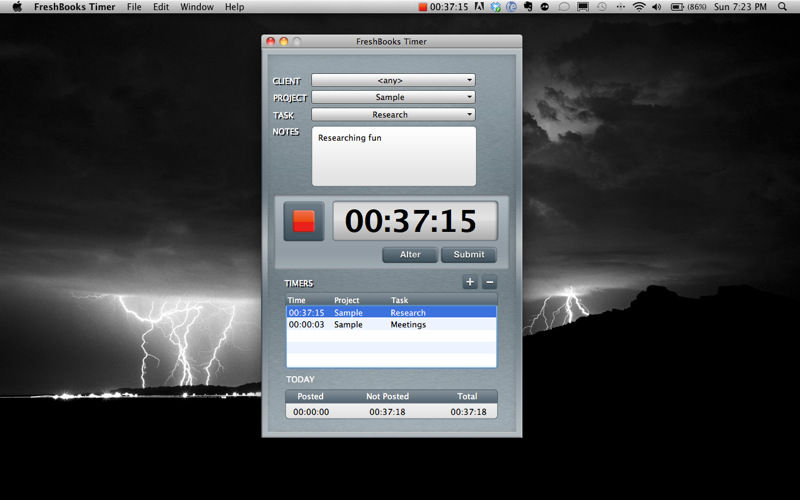Add a new timer with the plus button

coord(470,282)
